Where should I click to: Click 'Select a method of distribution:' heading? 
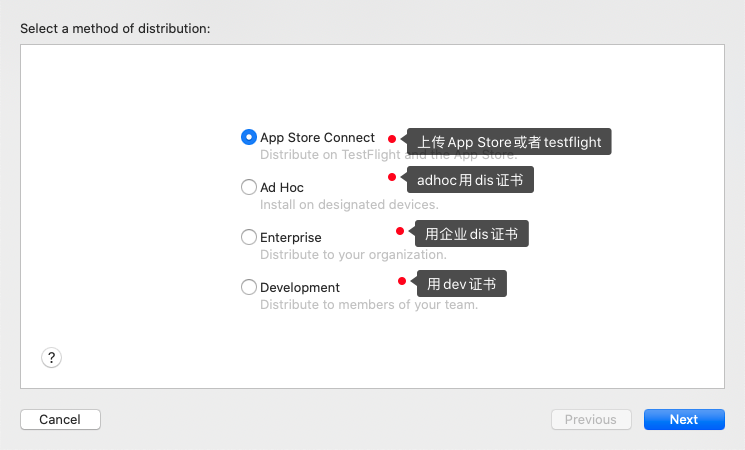pyautogui.click(x=115, y=29)
